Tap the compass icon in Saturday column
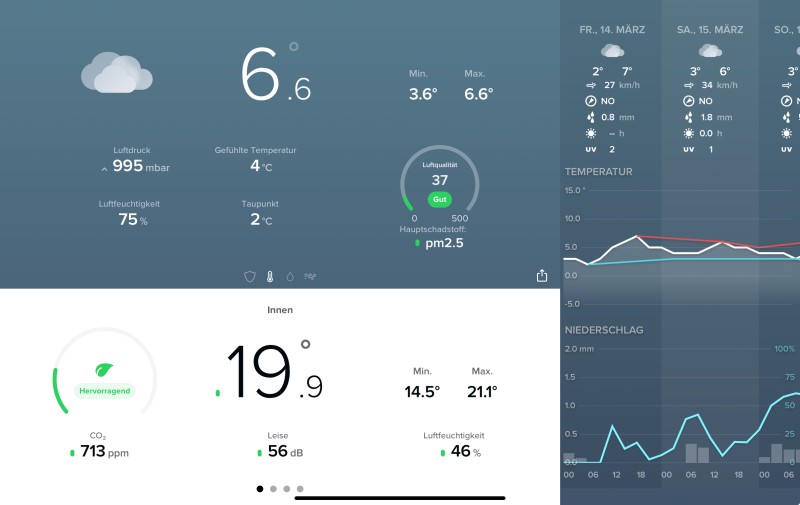800x505 pixels. pyautogui.click(x=689, y=101)
